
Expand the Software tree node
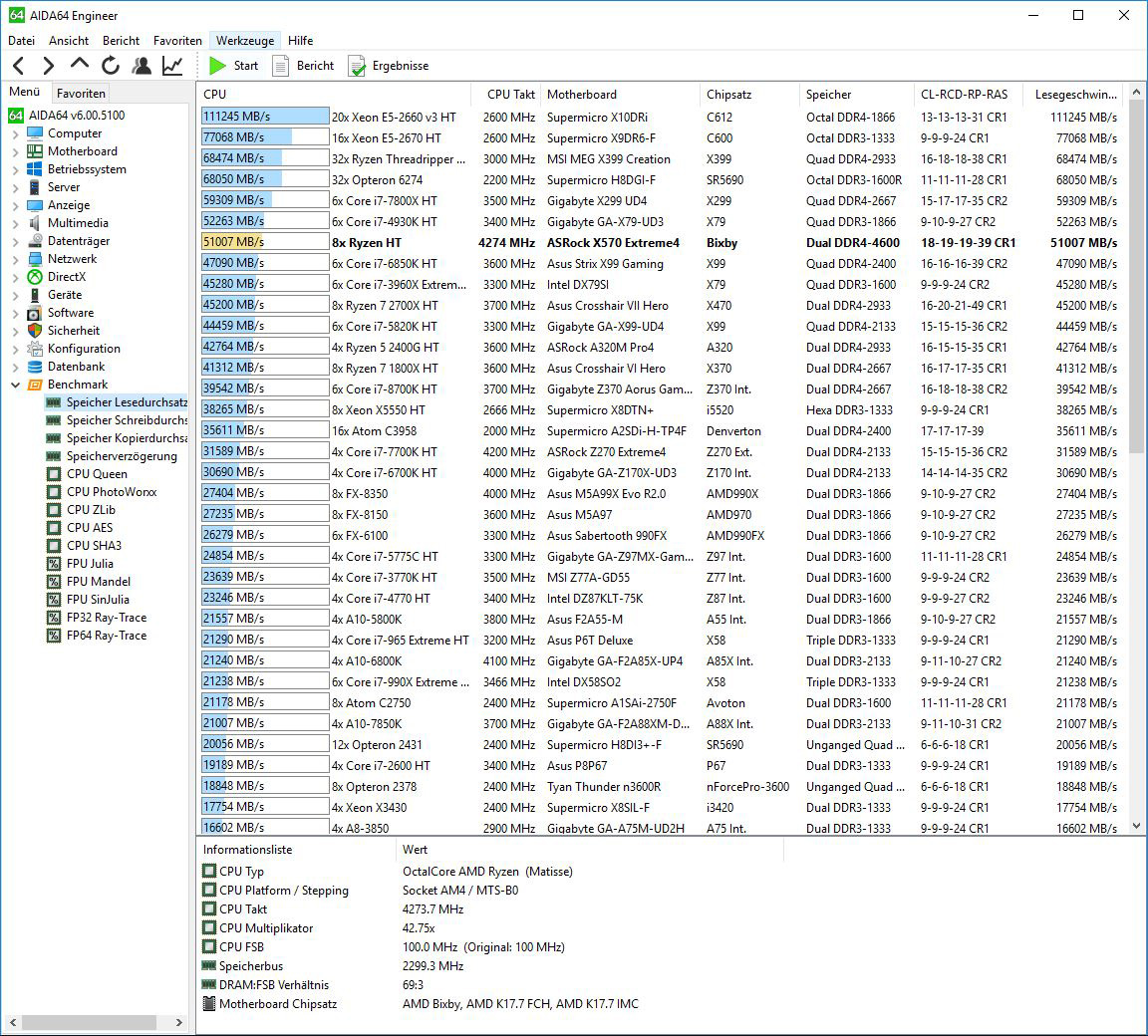(x=15, y=313)
